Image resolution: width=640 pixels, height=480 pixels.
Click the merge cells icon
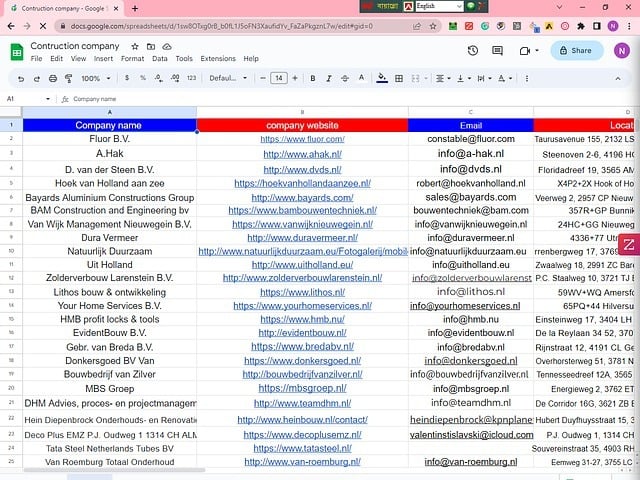coord(416,78)
